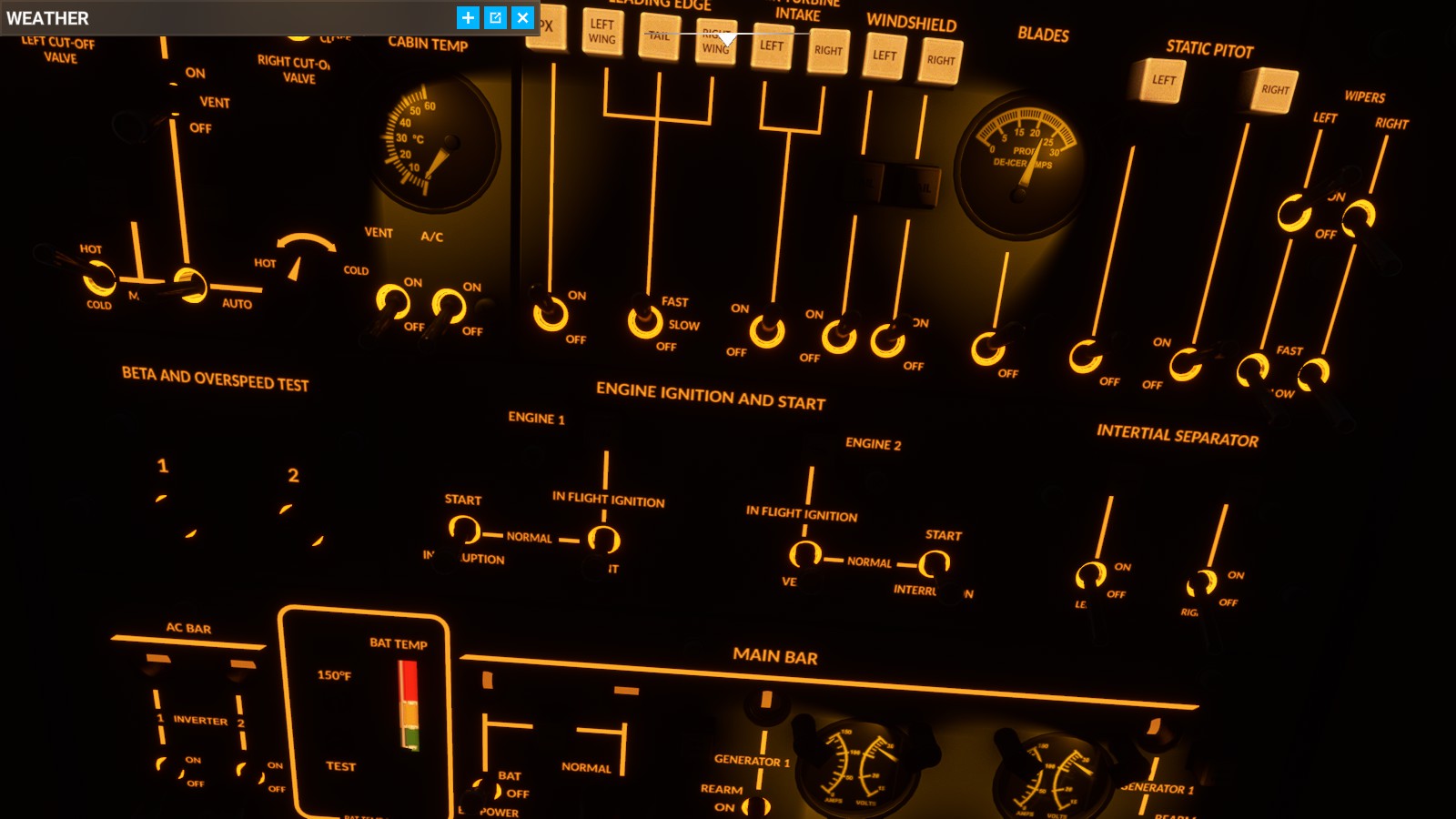Toggle the blades prop de-icer switch
The image size is (1456, 819).
(987, 348)
